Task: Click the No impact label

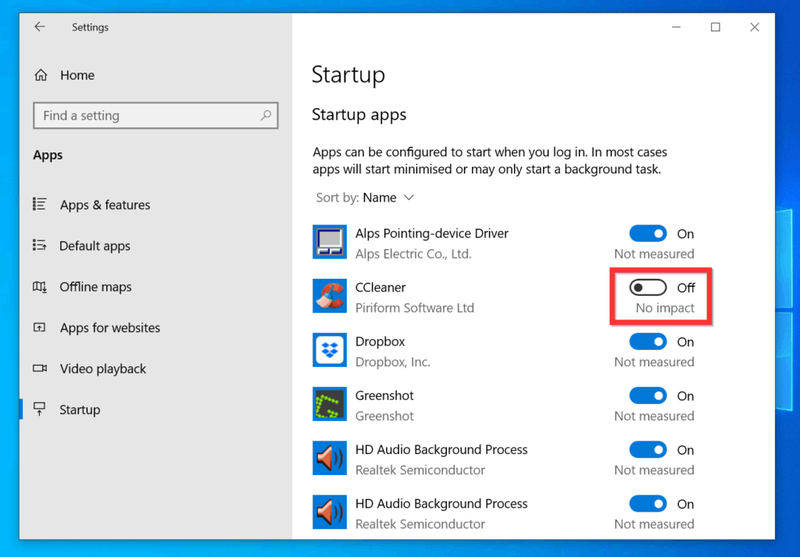Action: point(665,308)
